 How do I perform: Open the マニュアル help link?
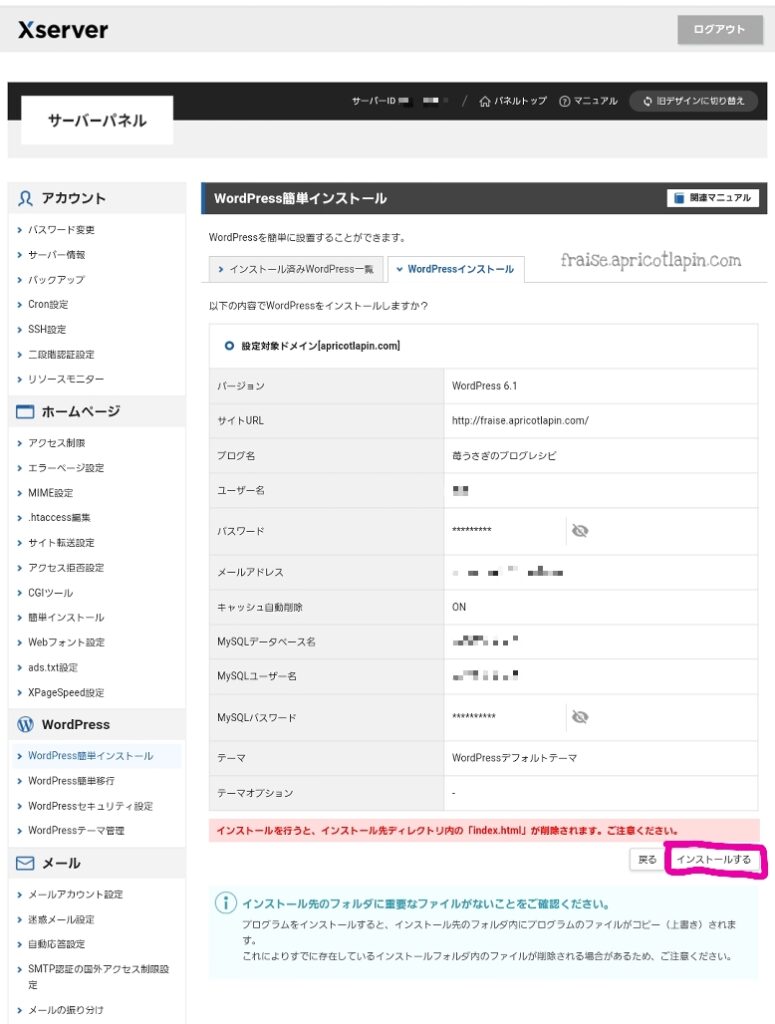(x=588, y=101)
